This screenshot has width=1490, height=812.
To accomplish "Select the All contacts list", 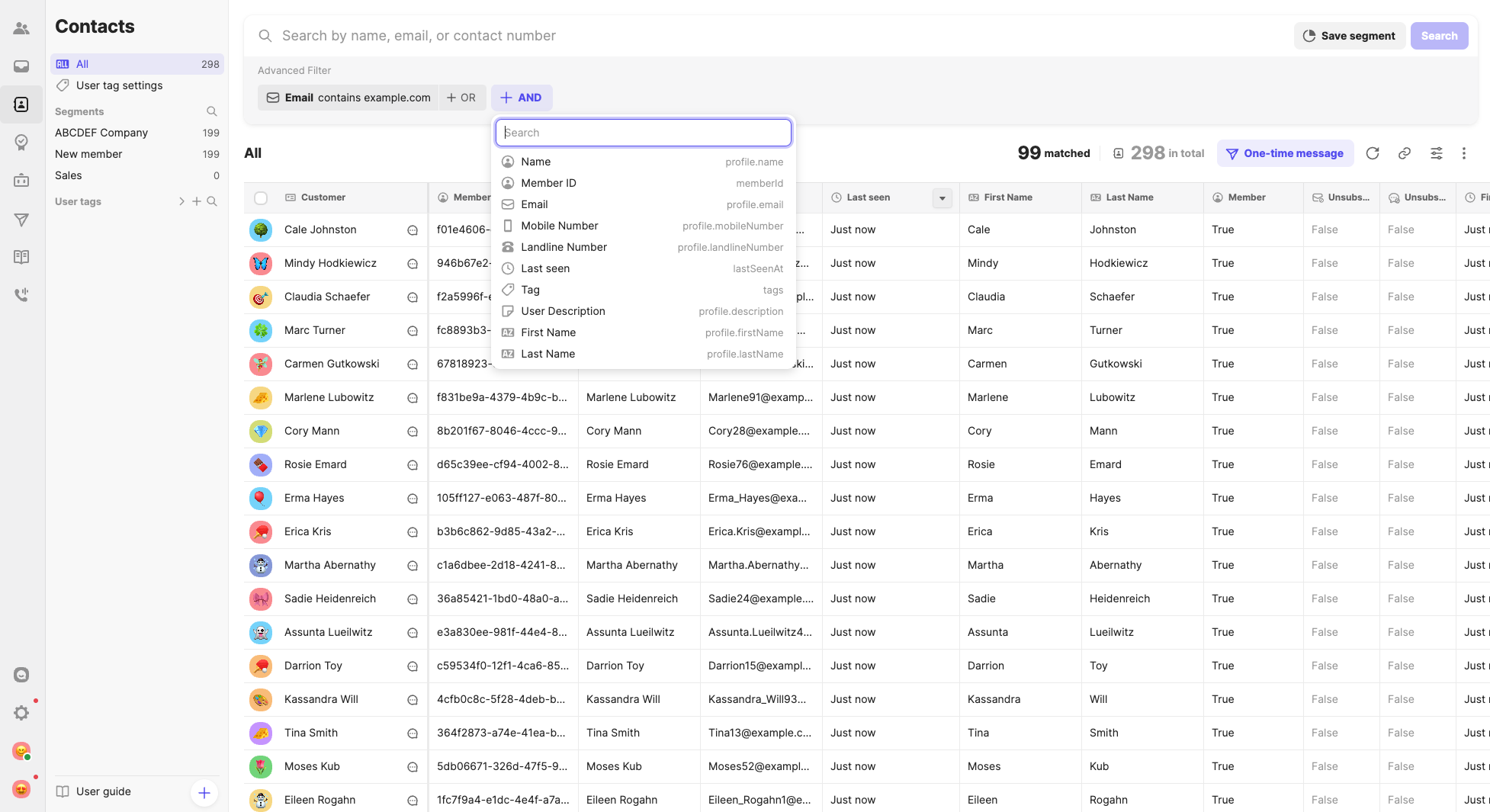I will click(x=137, y=64).
